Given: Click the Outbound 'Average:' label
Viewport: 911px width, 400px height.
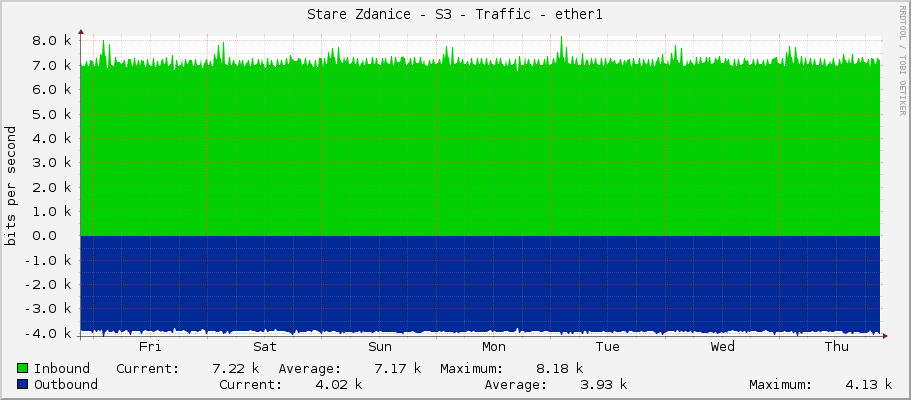Looking at the screenshot, I should point(516,384).
